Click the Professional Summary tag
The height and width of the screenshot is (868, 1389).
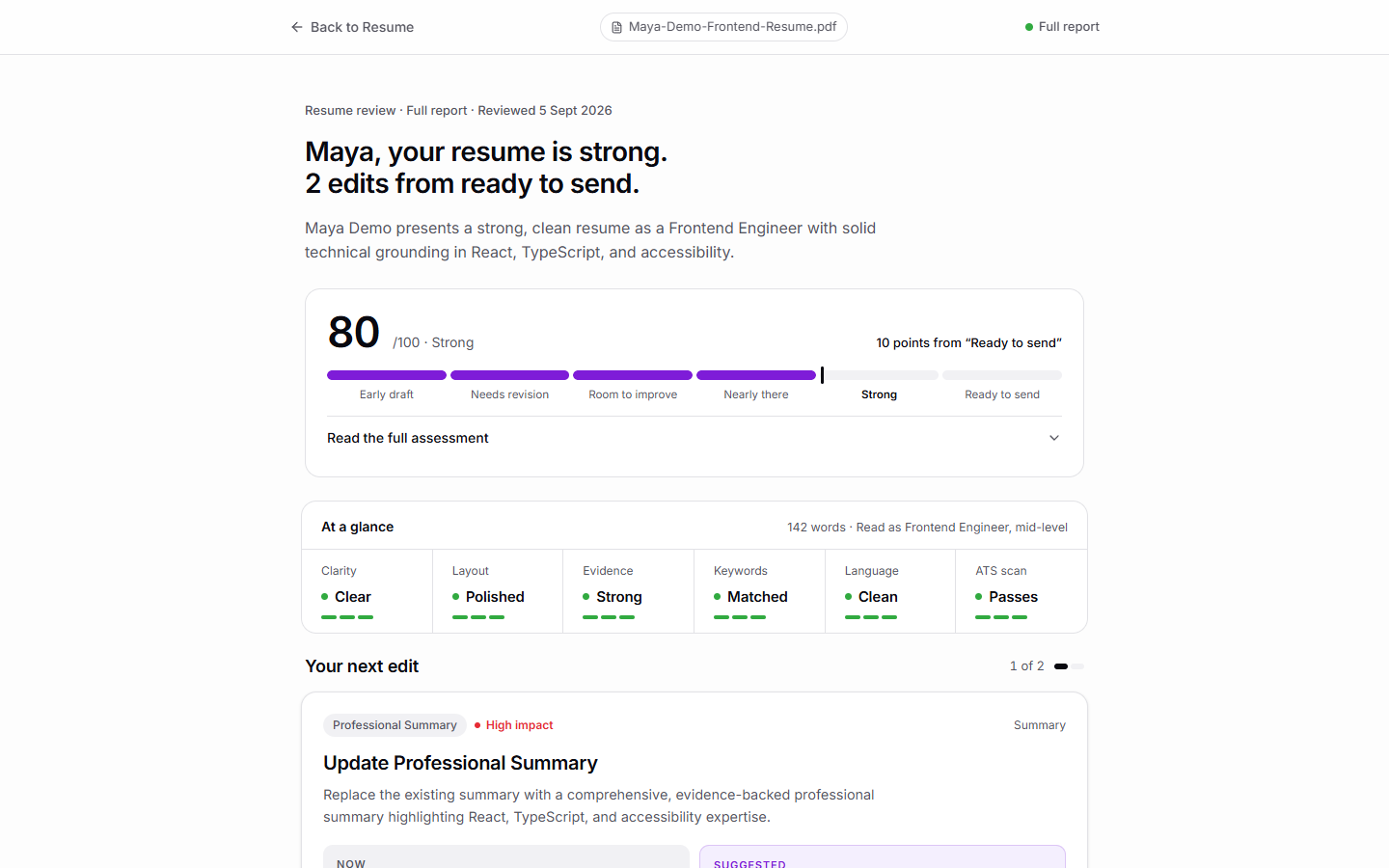(395, 725)
